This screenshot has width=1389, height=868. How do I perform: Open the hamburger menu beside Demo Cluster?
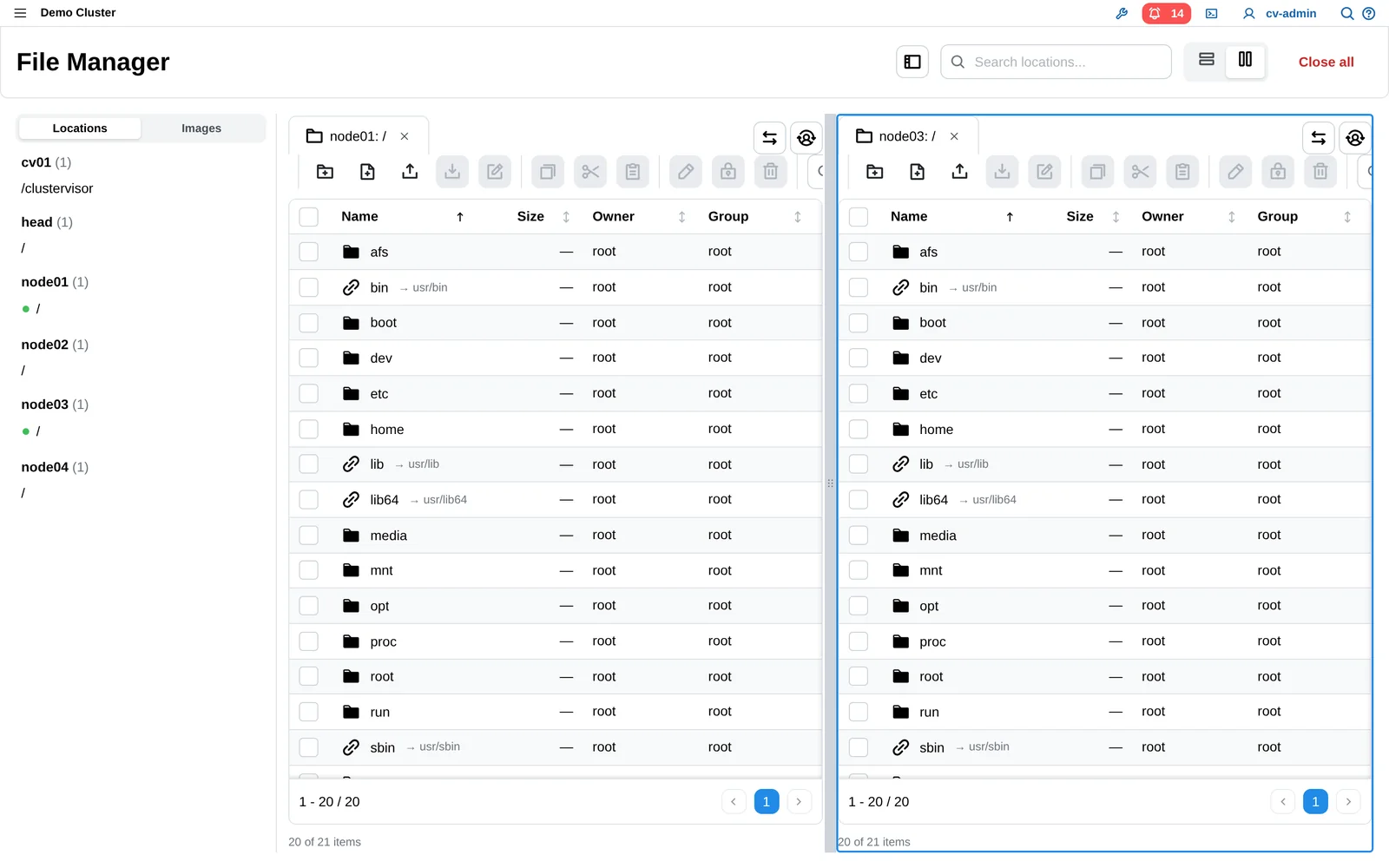point(20,13)
